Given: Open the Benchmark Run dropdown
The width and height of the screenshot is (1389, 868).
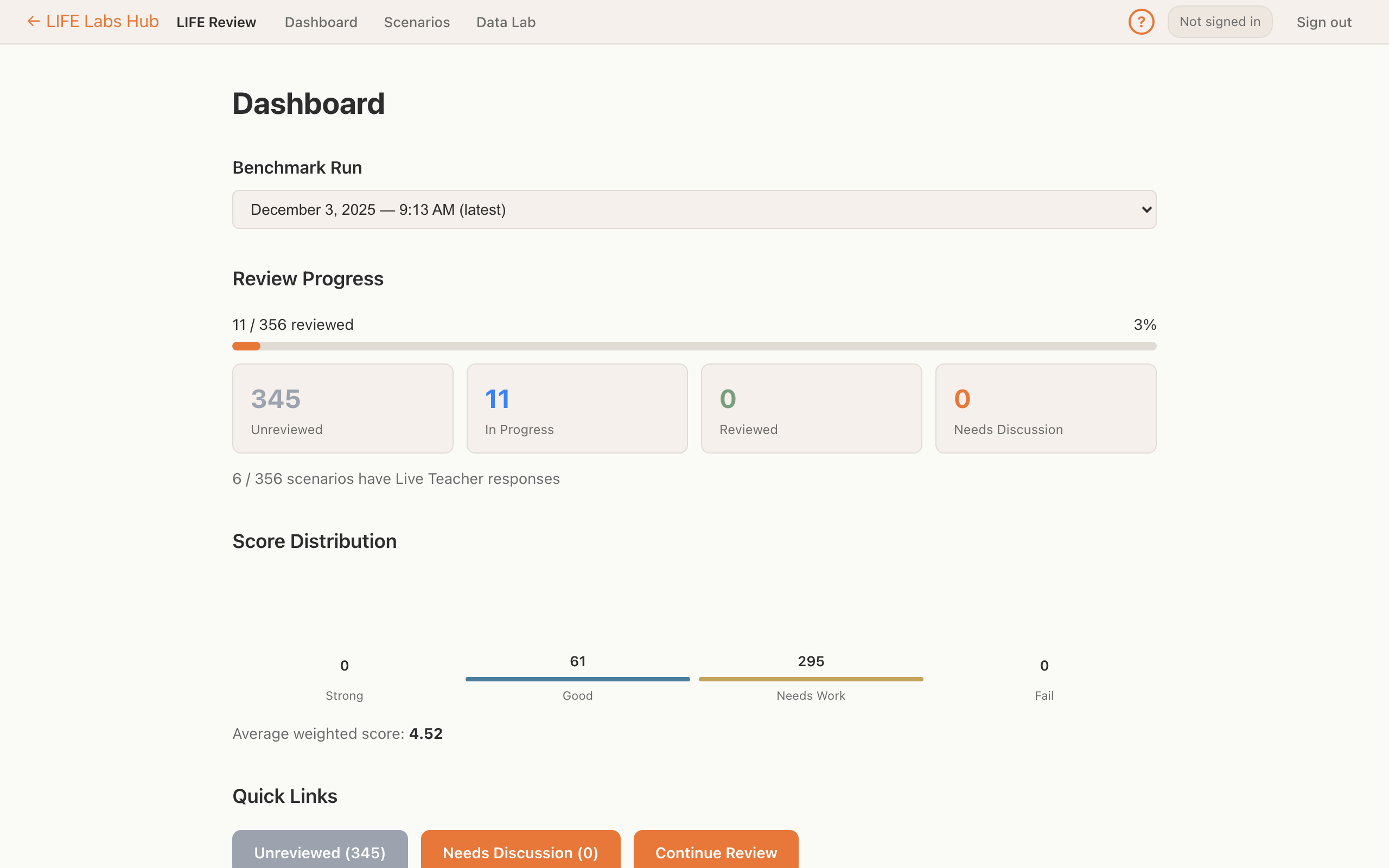Looking at the screenshot, I should 694,209.
